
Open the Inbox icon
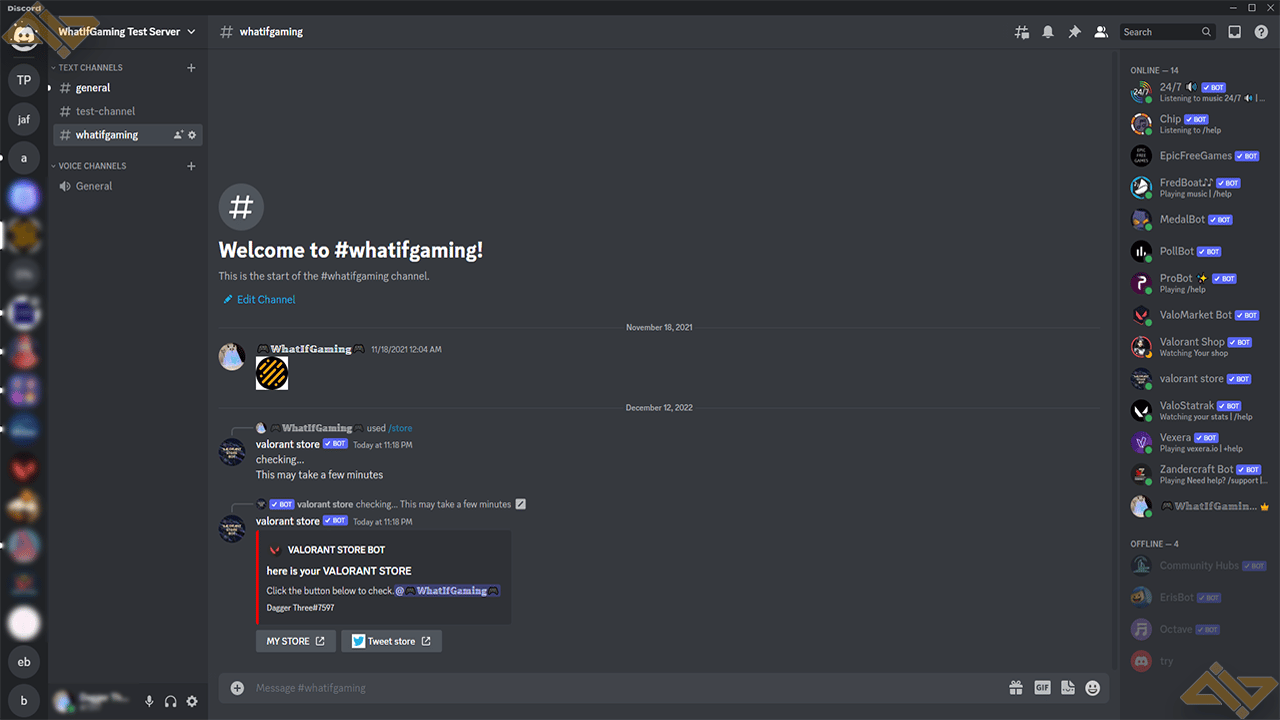(x=1235, y=32)
